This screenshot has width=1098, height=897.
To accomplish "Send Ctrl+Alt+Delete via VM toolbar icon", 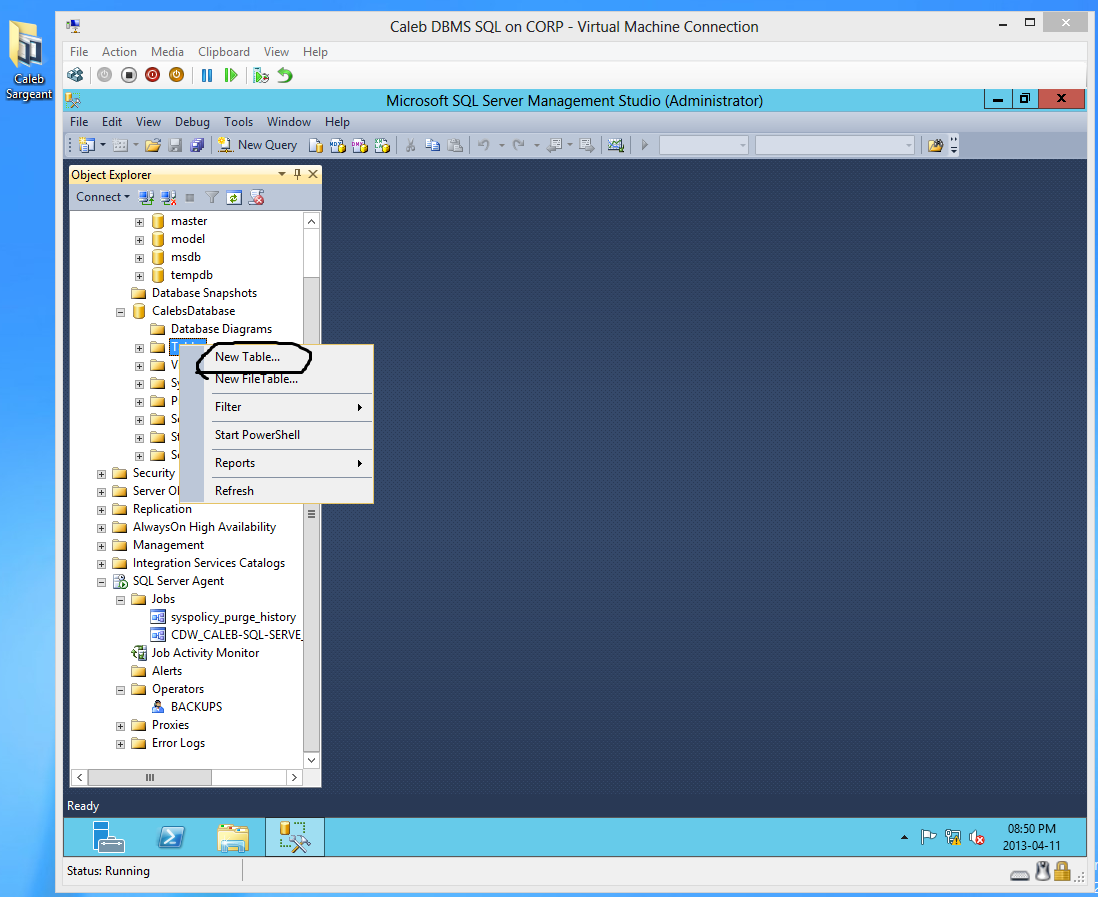I will click(x=75, y=75).
